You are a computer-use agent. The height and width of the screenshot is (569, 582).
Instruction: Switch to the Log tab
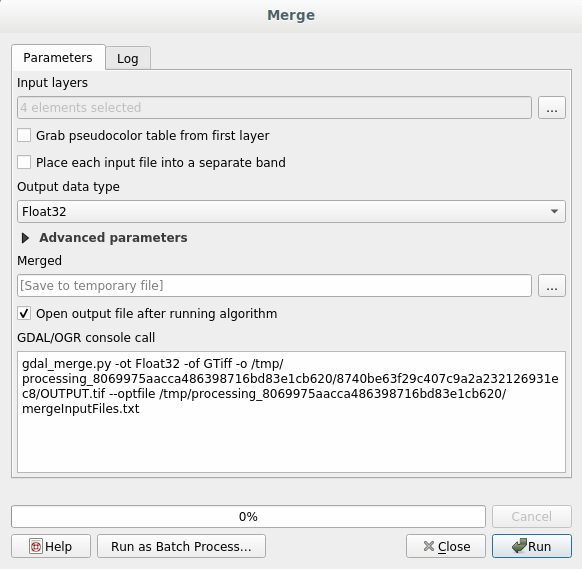[128, 58]
